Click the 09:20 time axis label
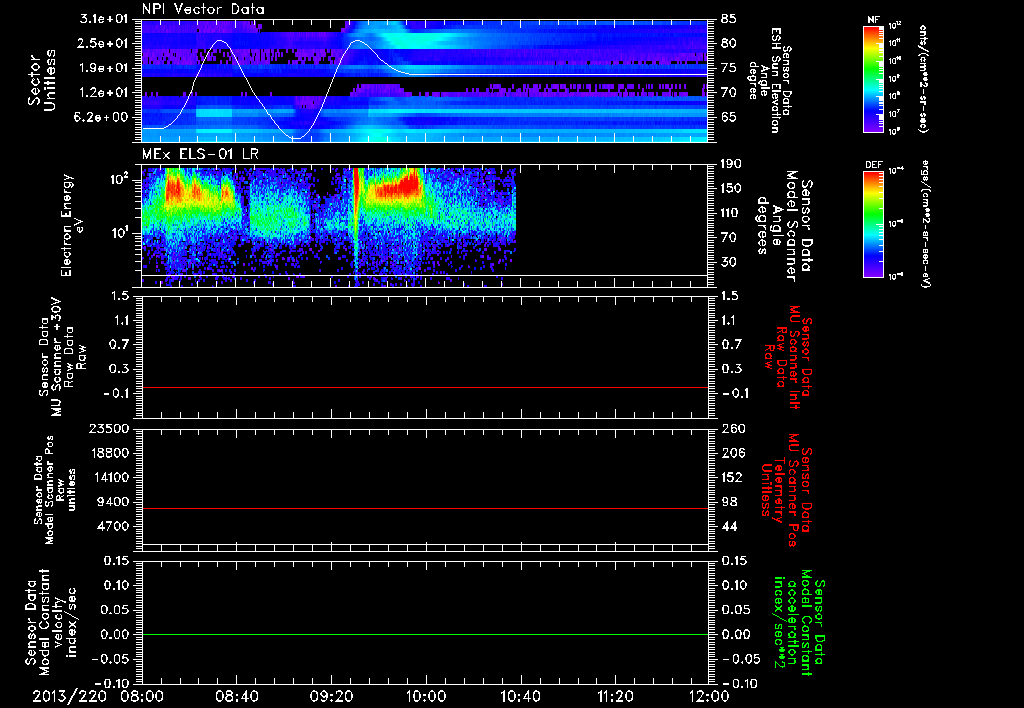This screenshot has width=1024, height=708. click(331, 696)
